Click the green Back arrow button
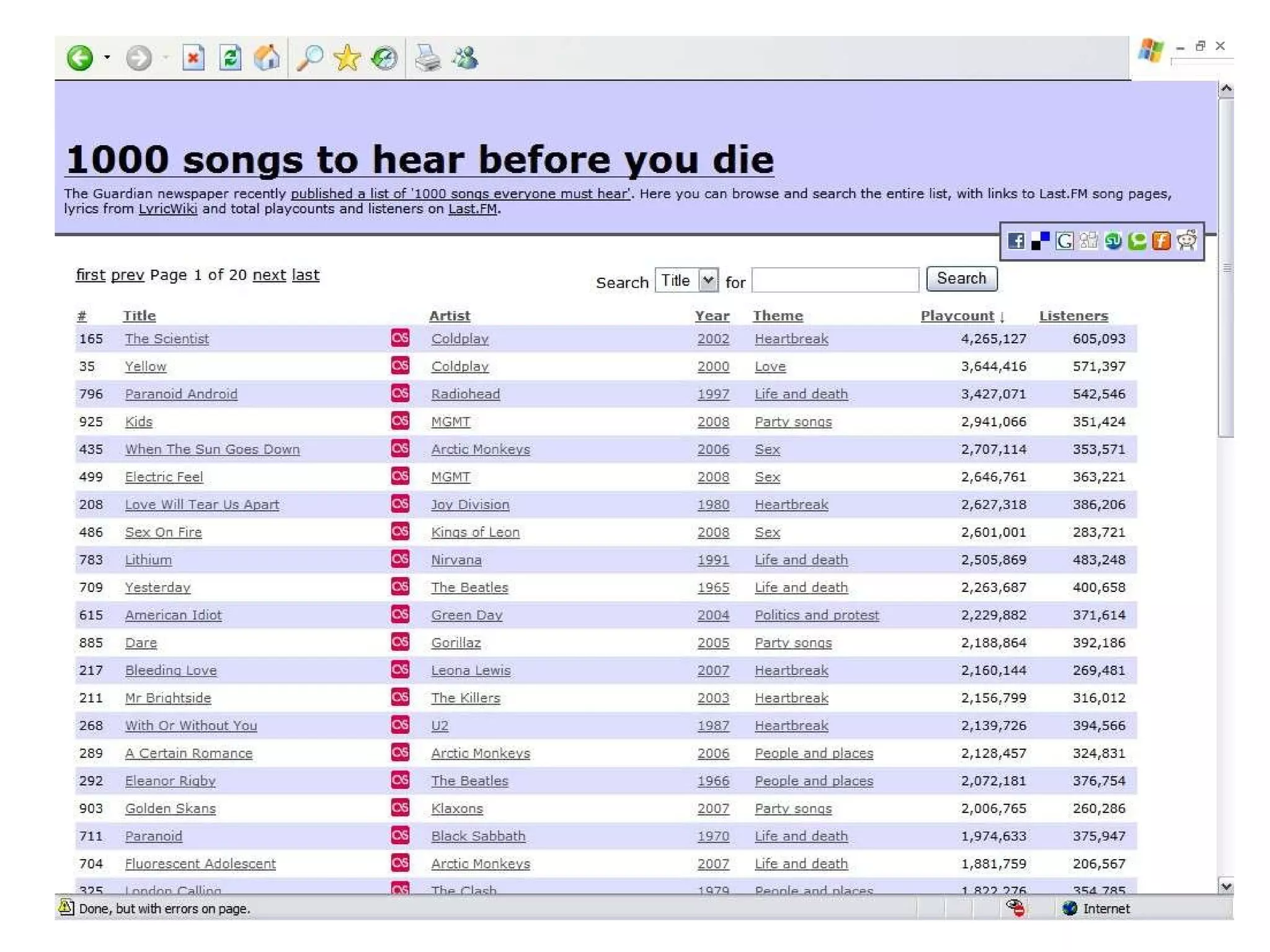The width and height of the screenshot is (1270, 952). coord(79,58)
